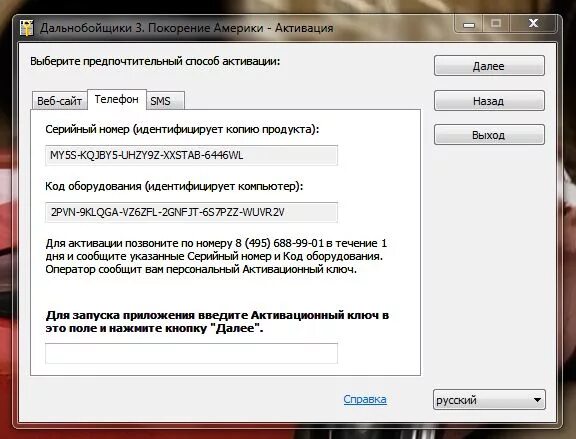Click 'Выберите предпочтительный способ активации' heading
This screenshot has height=439, width=576.
click(155, 61)
